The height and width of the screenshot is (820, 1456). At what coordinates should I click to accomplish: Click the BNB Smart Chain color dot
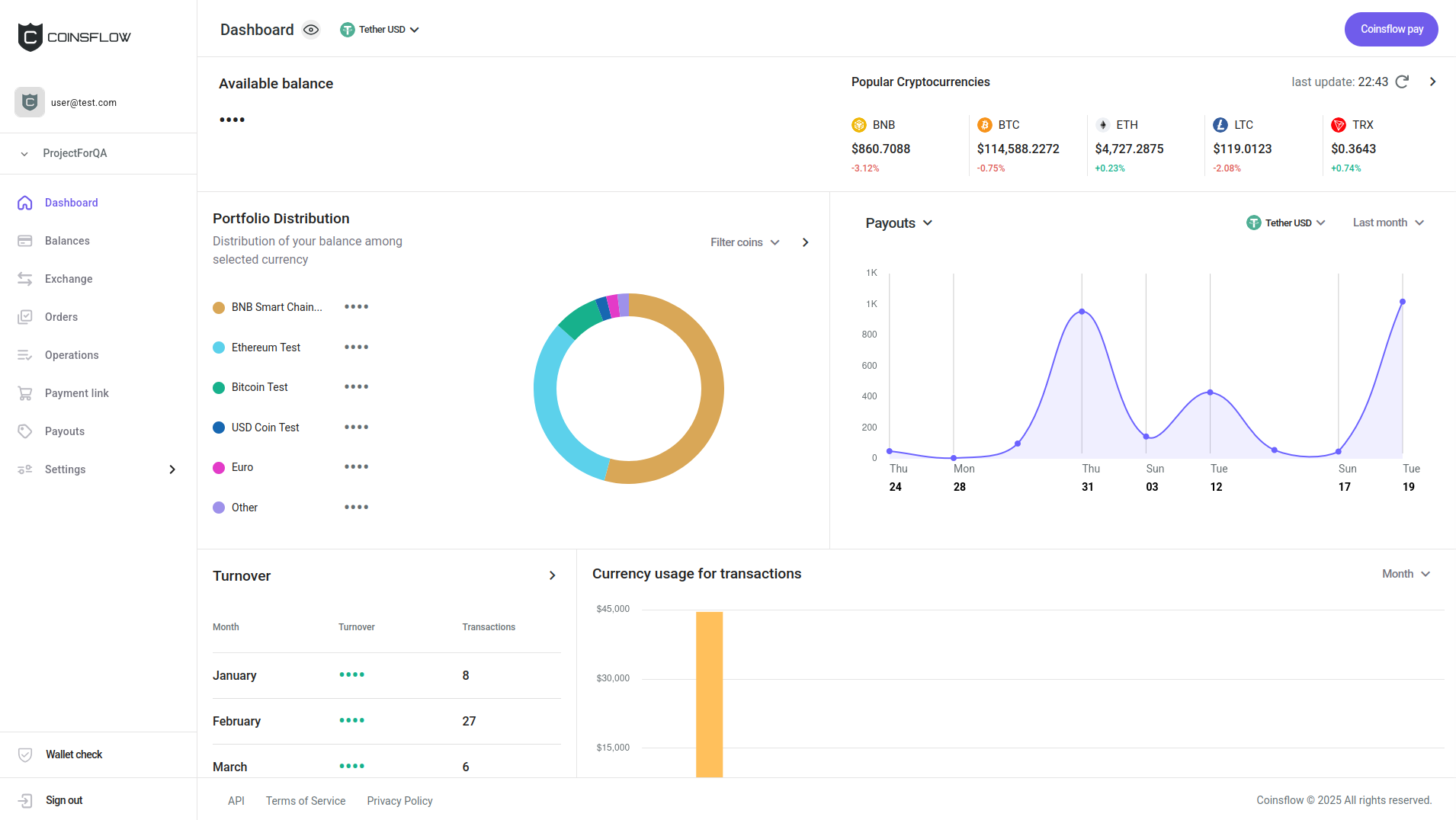[219, 307]
